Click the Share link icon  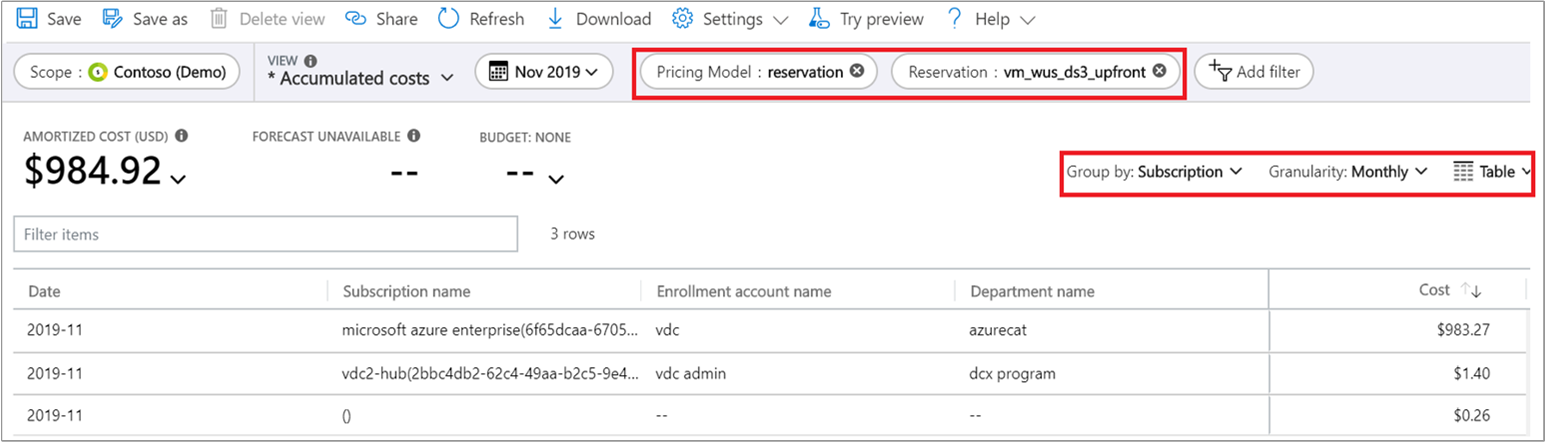tap(356, 18)
